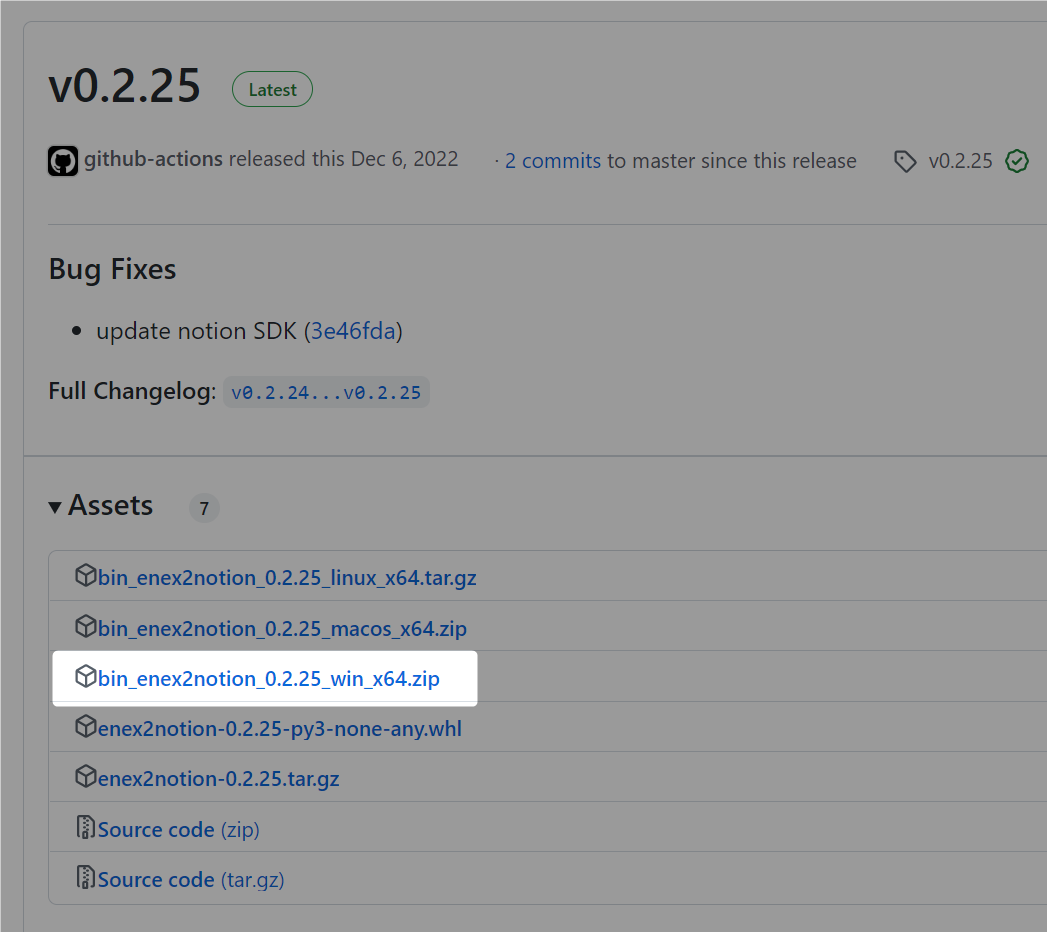Screen dimensions: 1047x932
Task: Click package icon for macos_x64.zip asset
Action: click(x=85, y=626)
